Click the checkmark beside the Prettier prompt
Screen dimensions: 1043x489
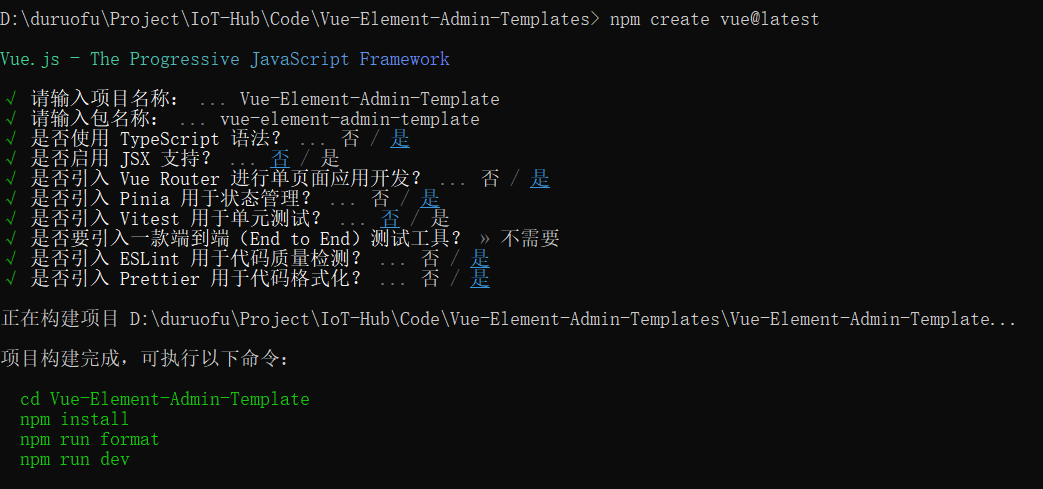pos(10,279)
